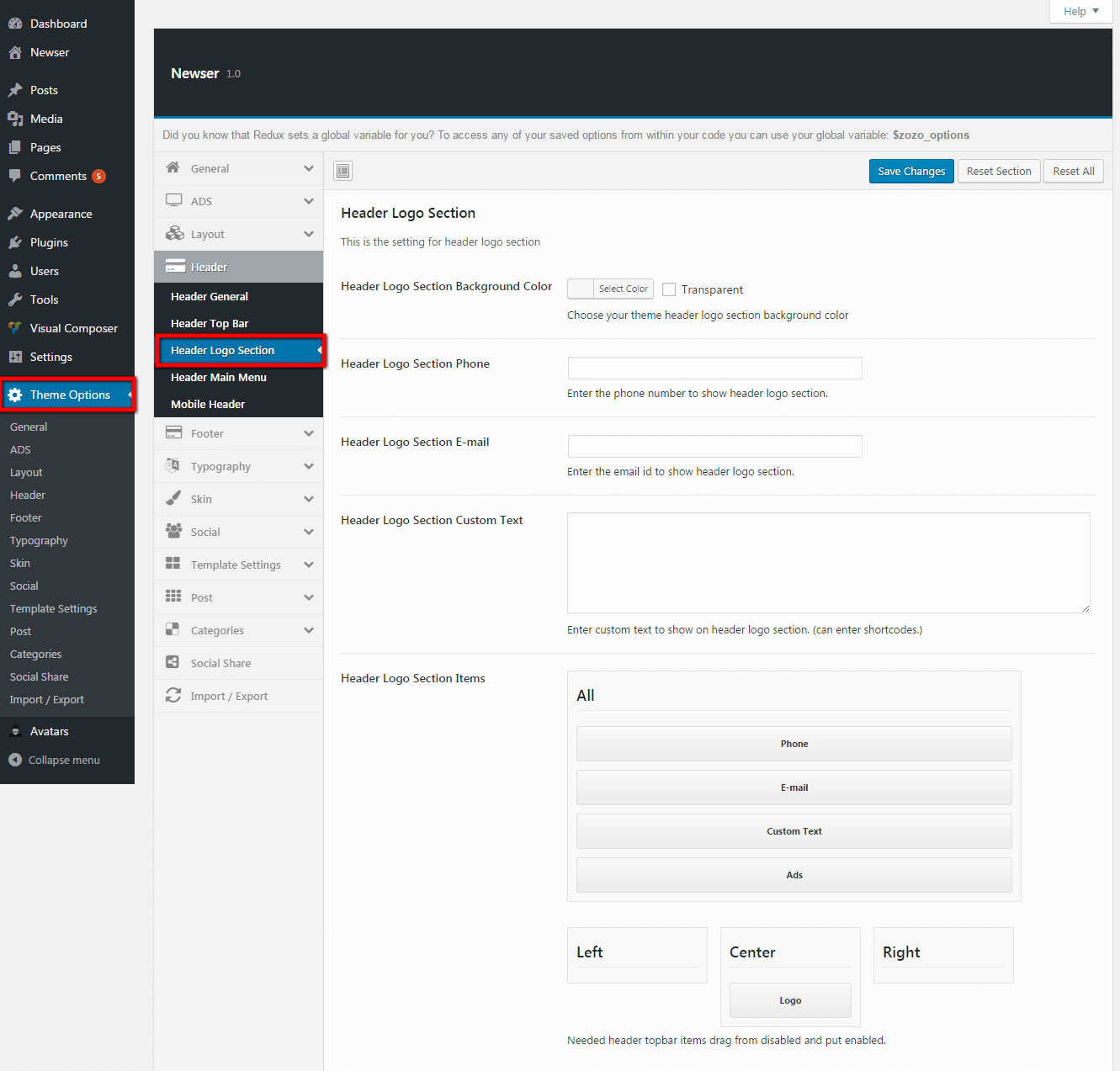Click the Template Settings grid icon
The width and height of the screenshot is (1120, 1071).
(173, 565)
